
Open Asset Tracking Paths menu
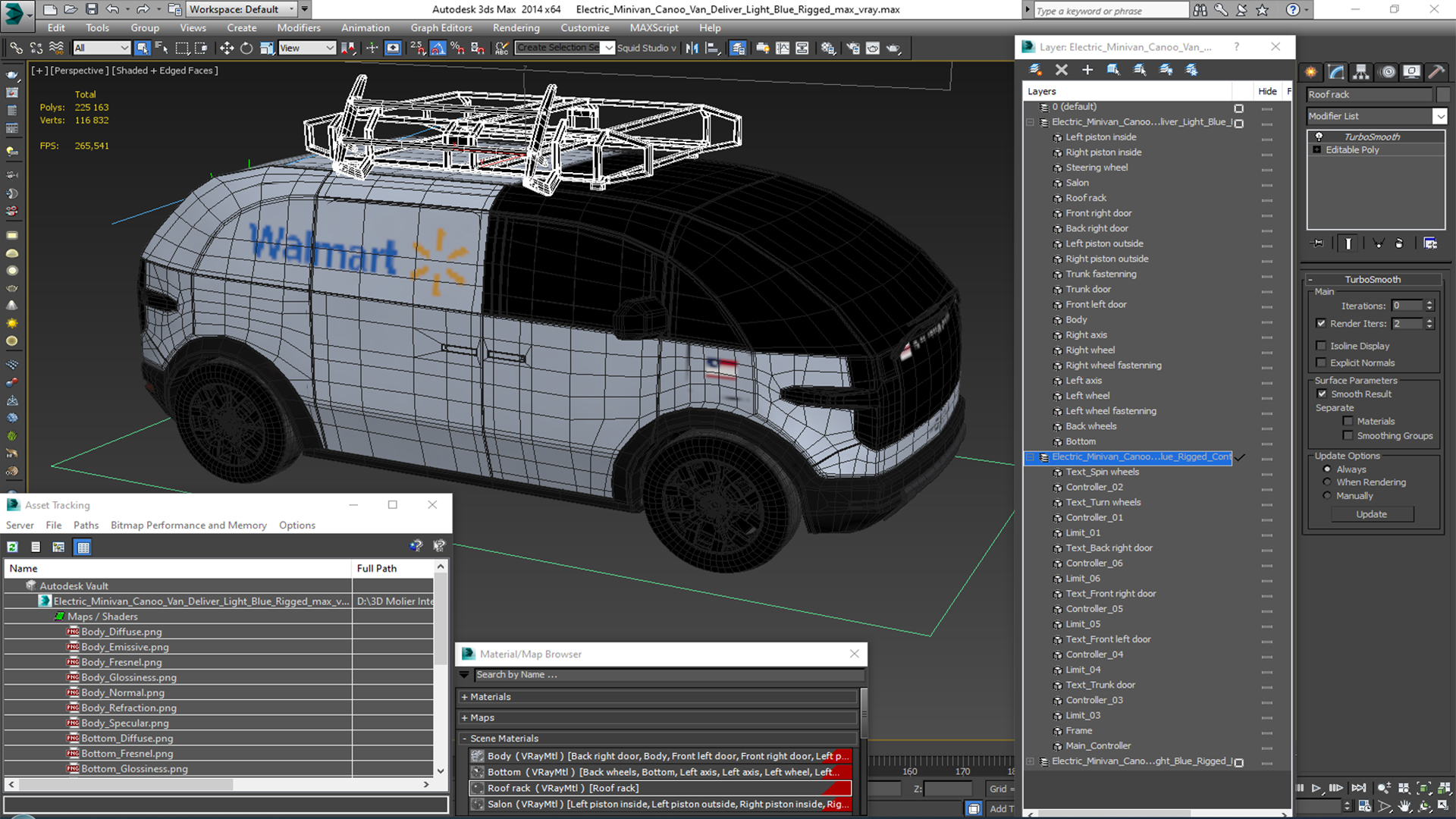point(86,525)
